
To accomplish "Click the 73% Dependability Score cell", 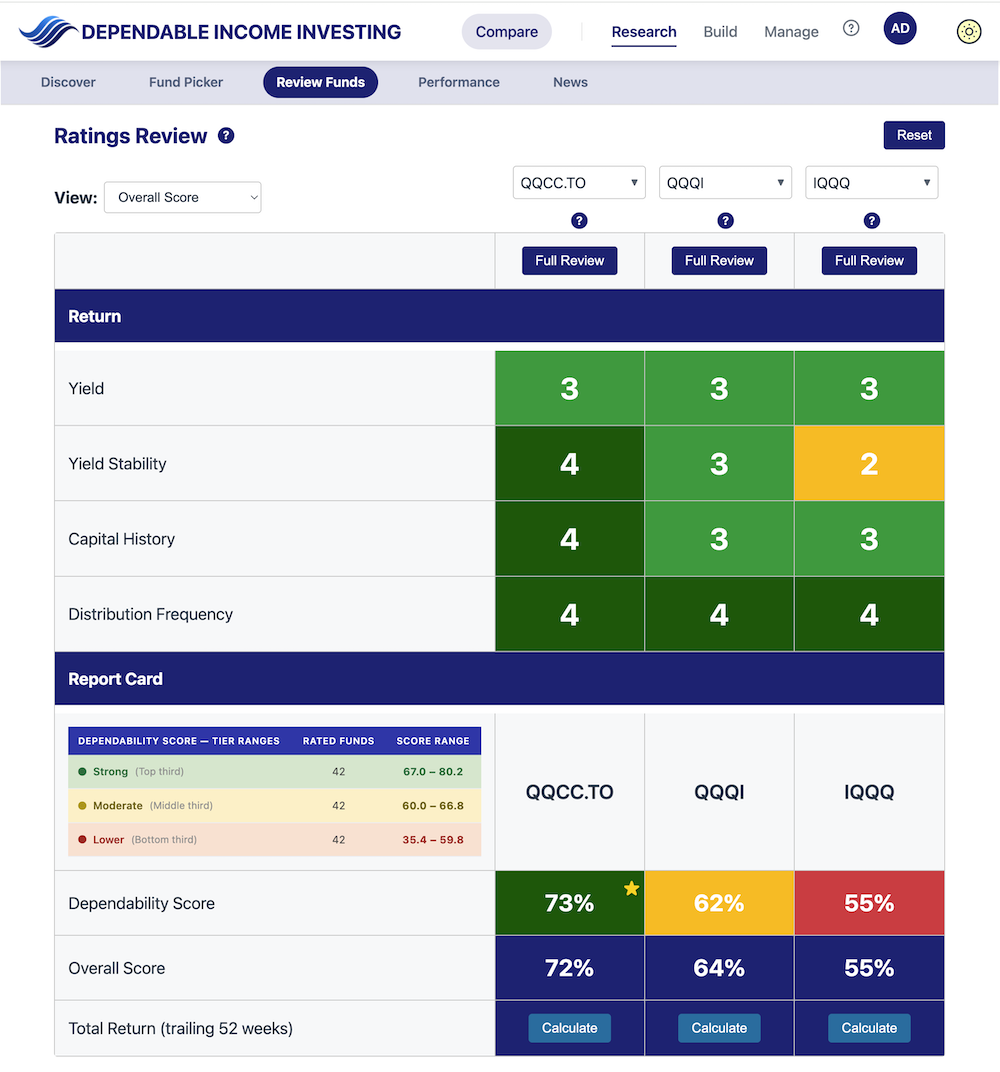I will (x=569, y=903).
